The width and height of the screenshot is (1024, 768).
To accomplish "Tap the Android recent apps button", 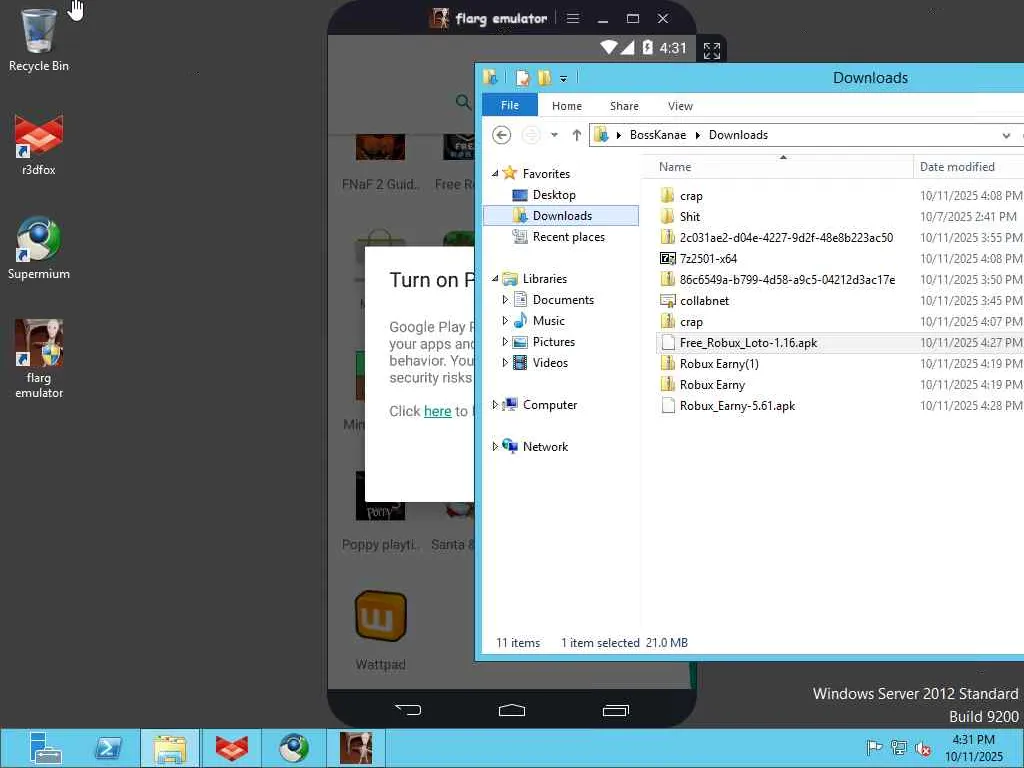I will (615, 710).
